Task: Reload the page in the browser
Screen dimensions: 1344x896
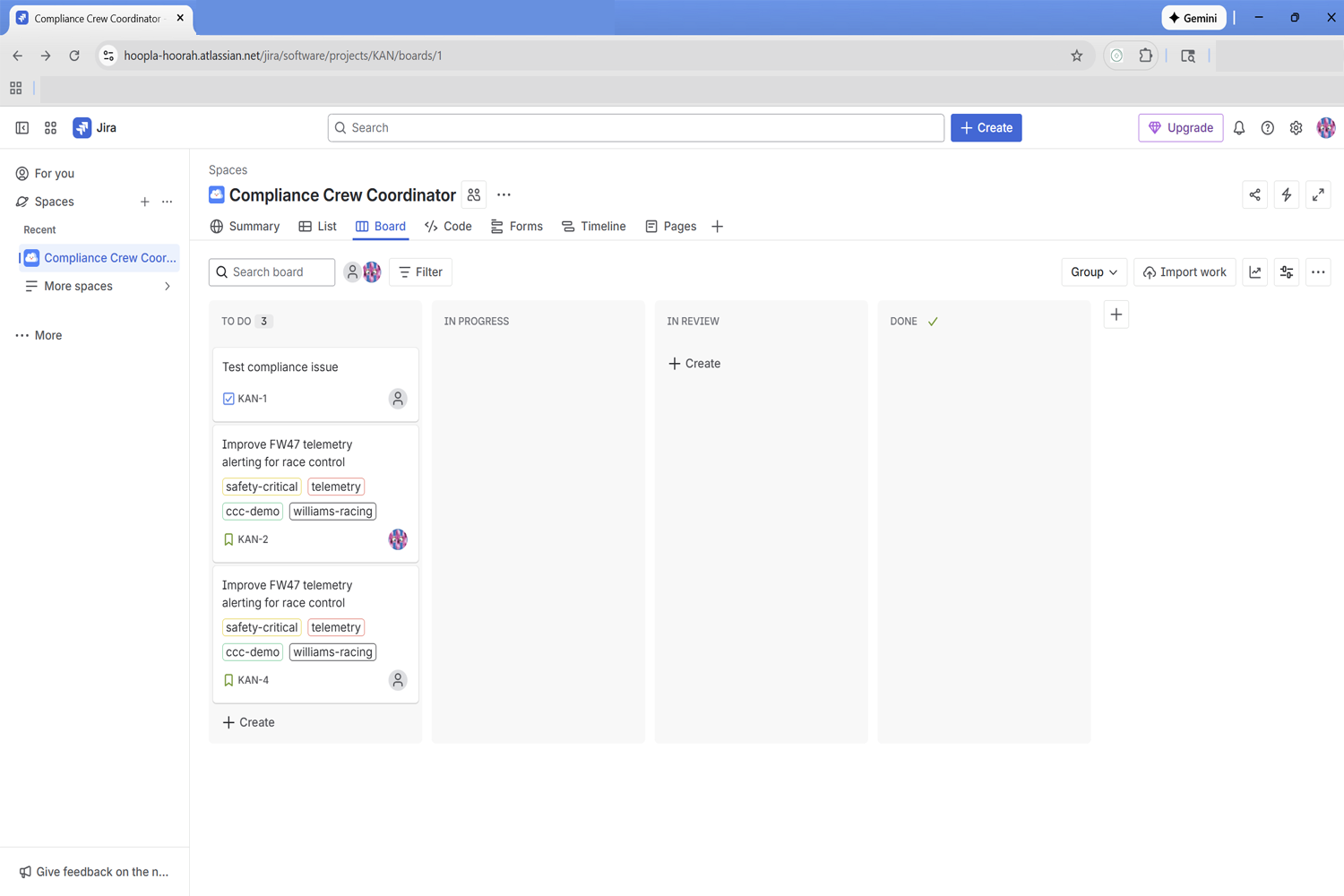Action: (x=74, y=56)
